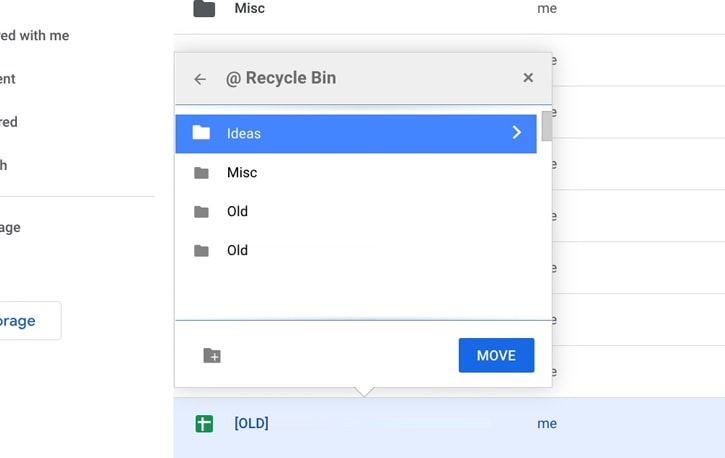Screen dimensions: 725x458
Task: Create a new folder with the plus-folder icon
Action: tap(212, 355)
